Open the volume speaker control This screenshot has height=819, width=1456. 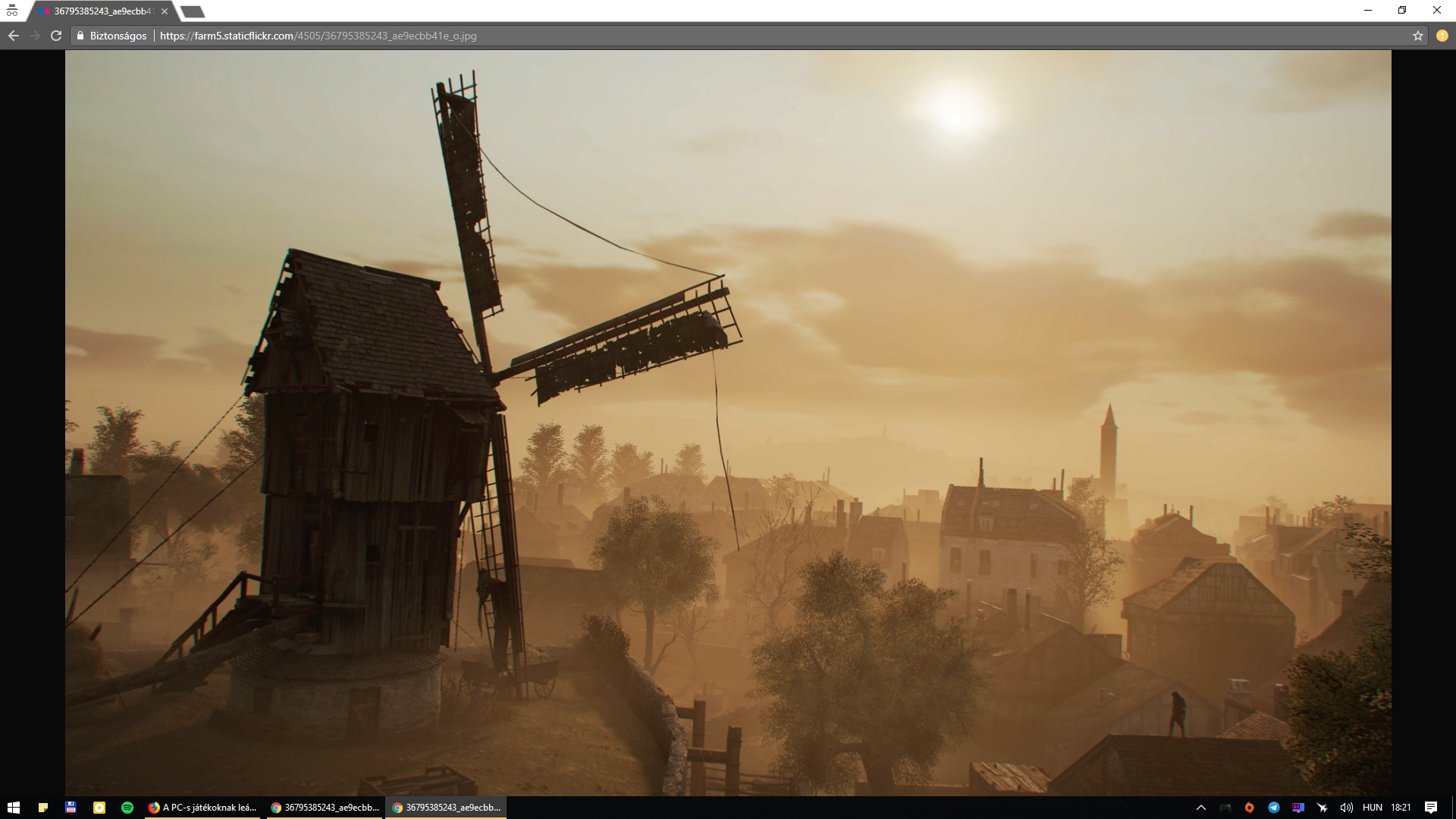point(1347,808)
